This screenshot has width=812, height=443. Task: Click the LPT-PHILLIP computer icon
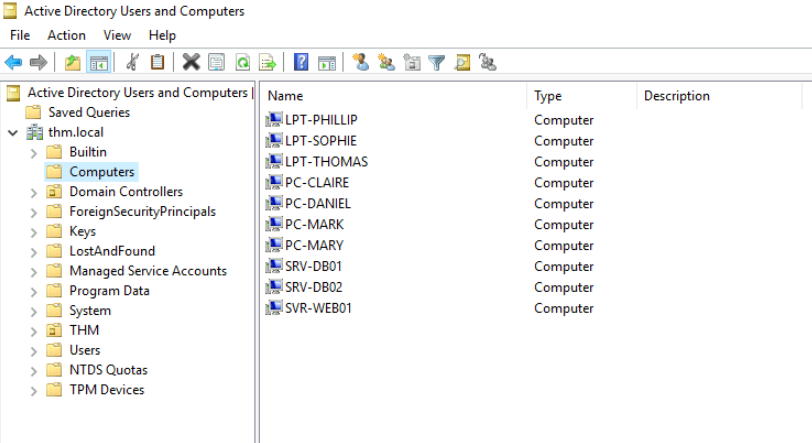[274, 120]
